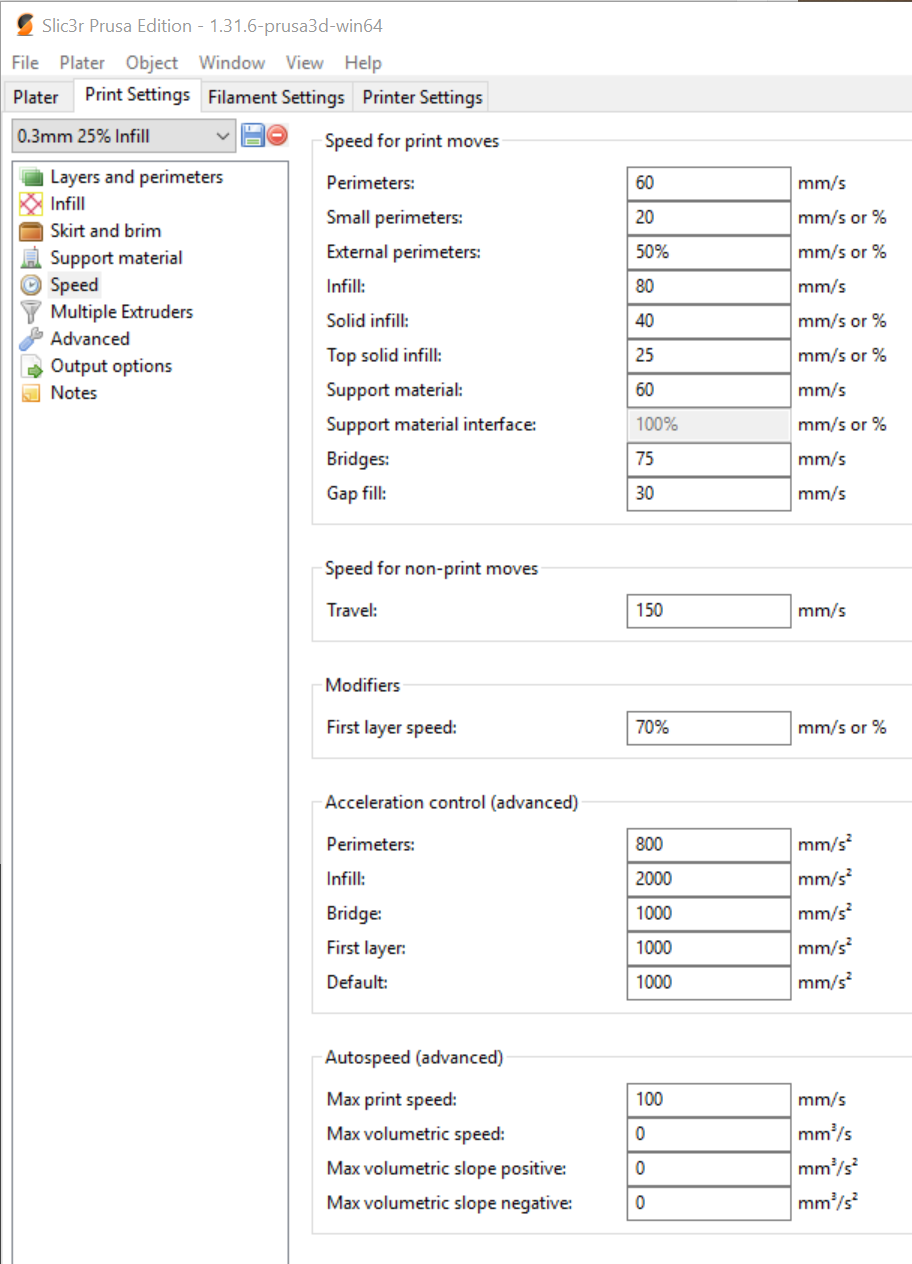Click the Support material building icon

32,258
